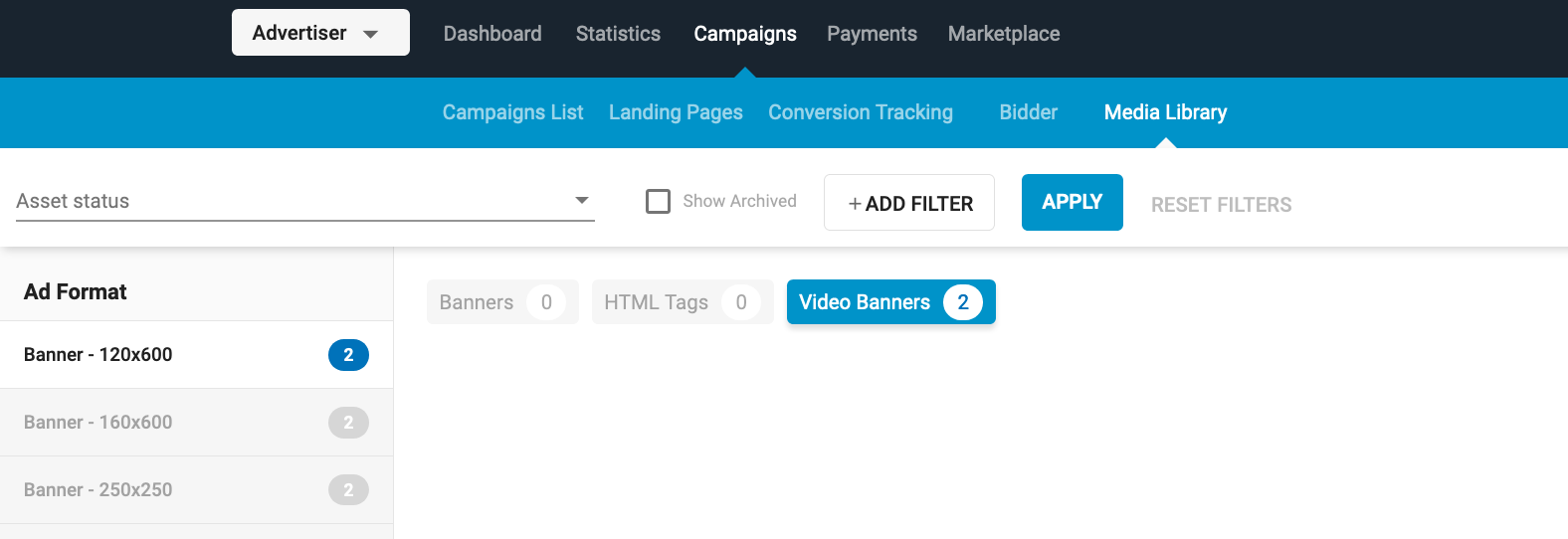Viewport: 1568px width, 539px height.
Task: Expand the Asset status dropdown
Action: pos(304,201)
